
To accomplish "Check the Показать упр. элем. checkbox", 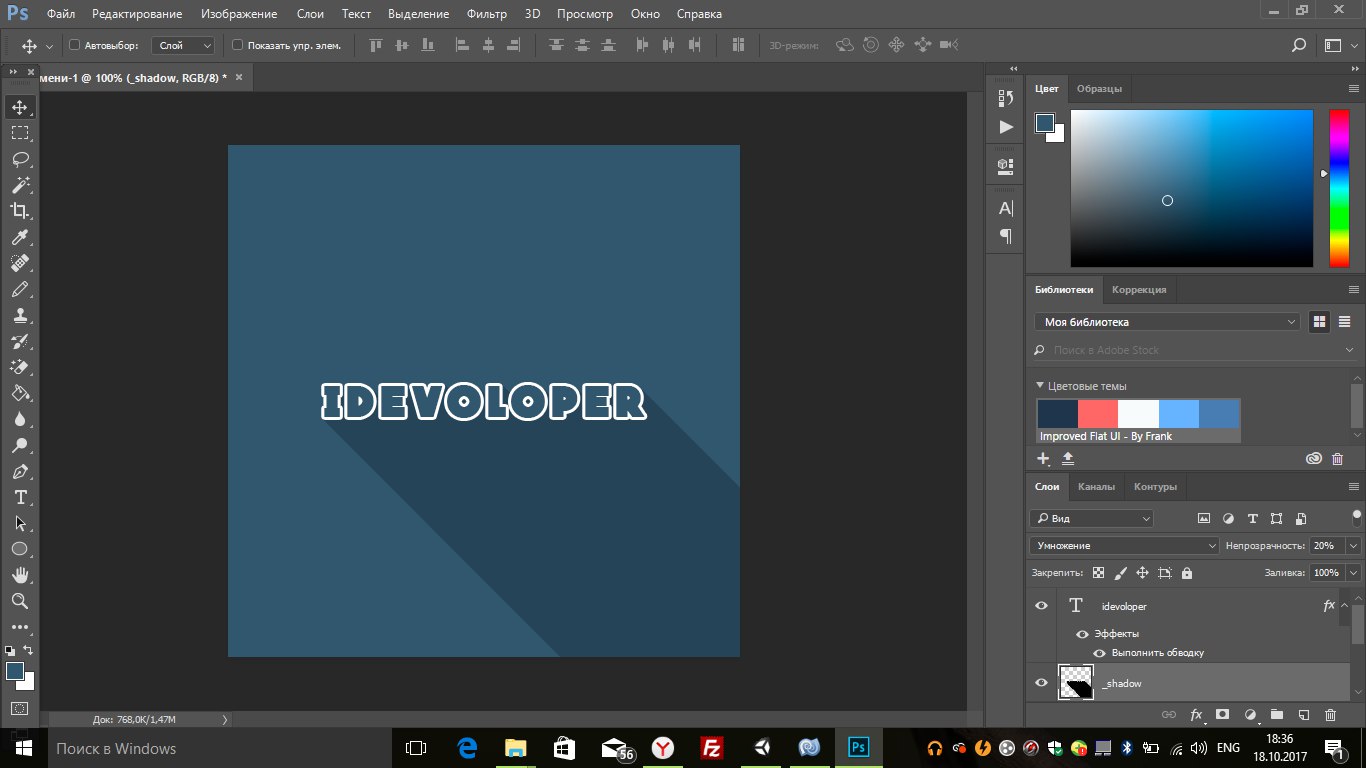I will point(237,45).
